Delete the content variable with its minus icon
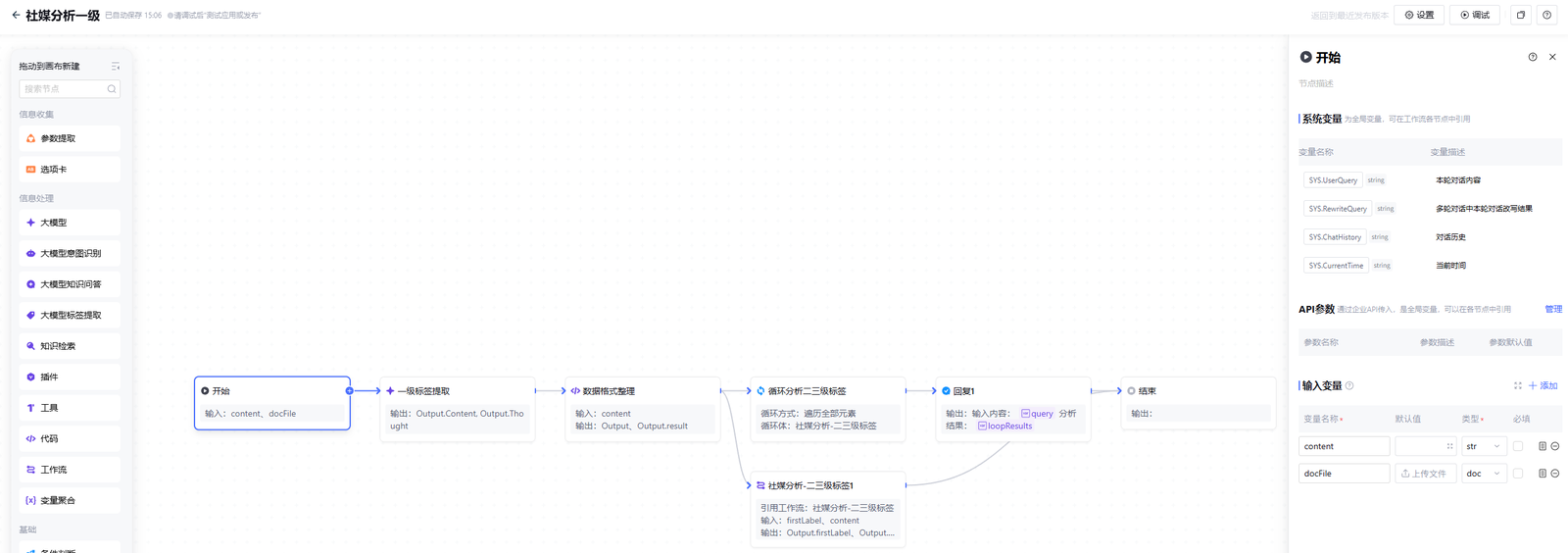This screenshot has width=1568, height=553. coord(1555,446)
